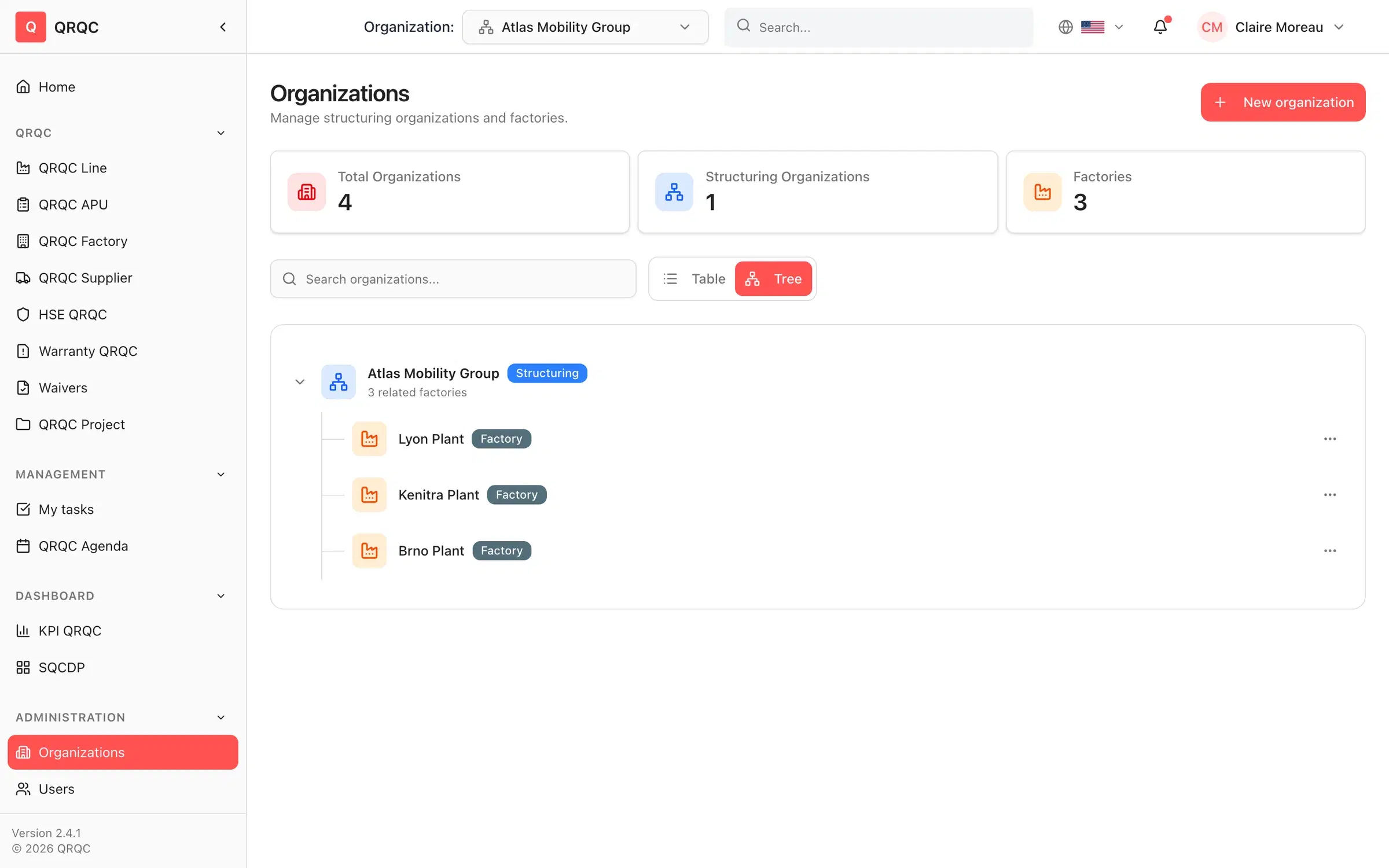Viewport: 1389px width, 868px height.
Task: Switch to Table view
Action: (x=694, y=278)
